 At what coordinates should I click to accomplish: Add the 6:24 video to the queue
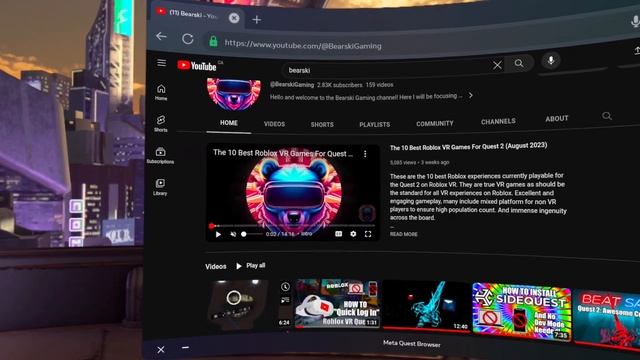pos(285,300)
